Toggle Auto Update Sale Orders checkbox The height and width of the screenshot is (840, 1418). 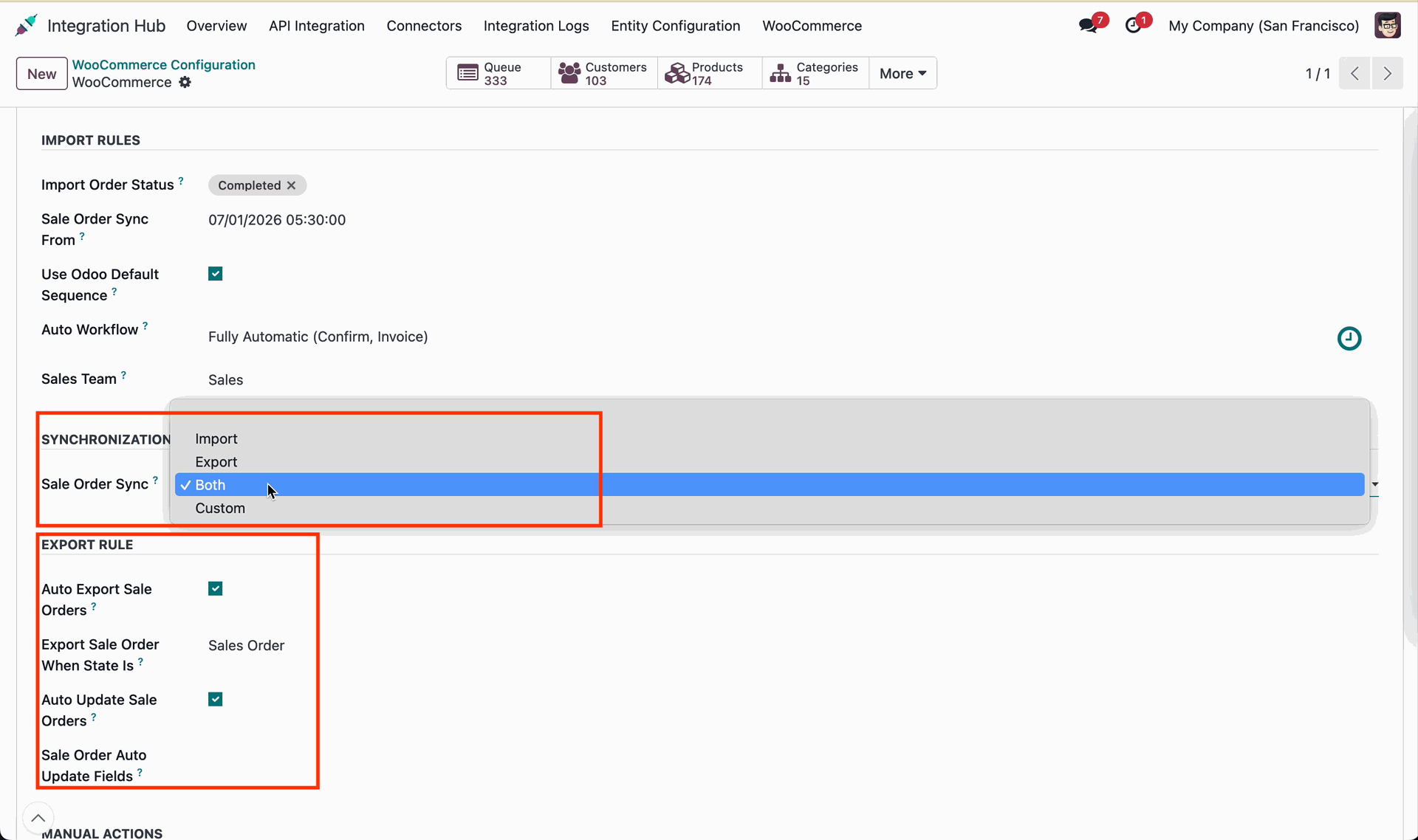coord(215,699)
